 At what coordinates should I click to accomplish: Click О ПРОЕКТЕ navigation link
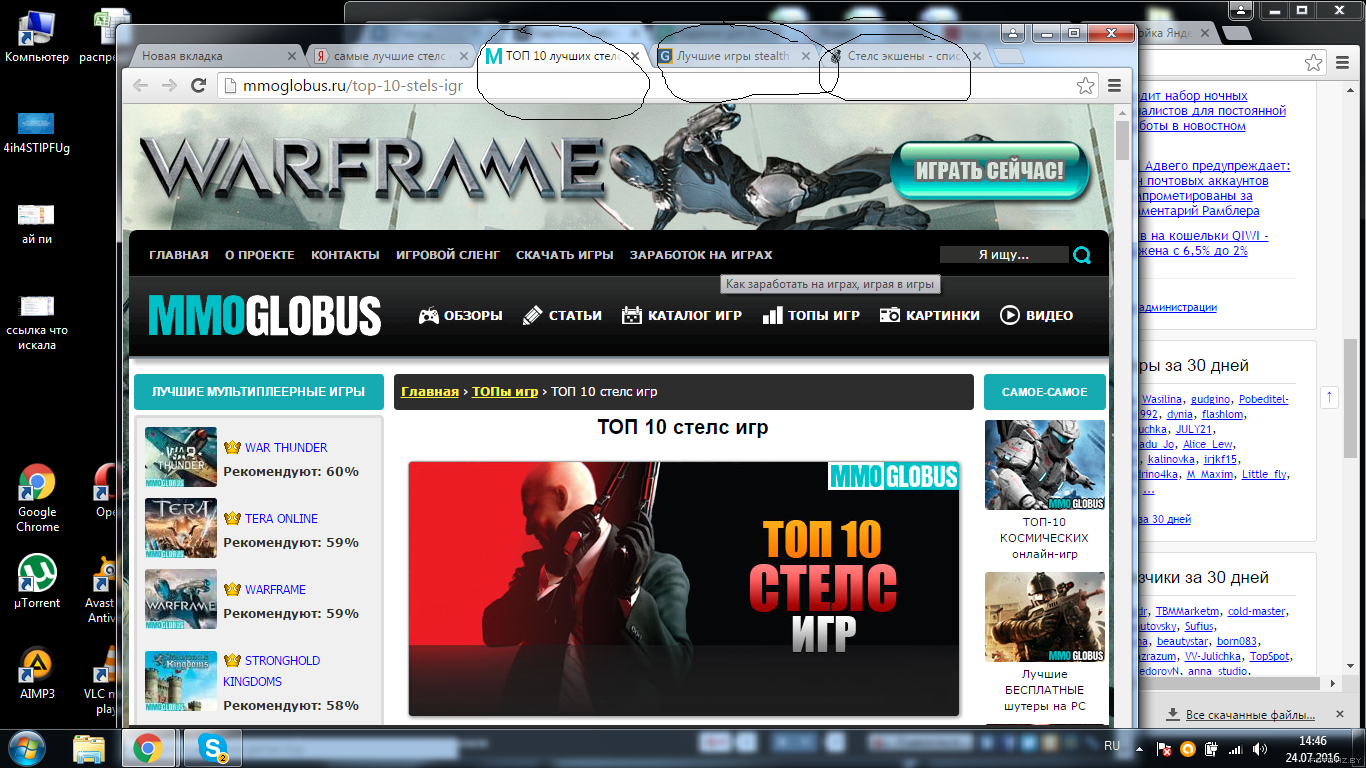tap(260, 255)
